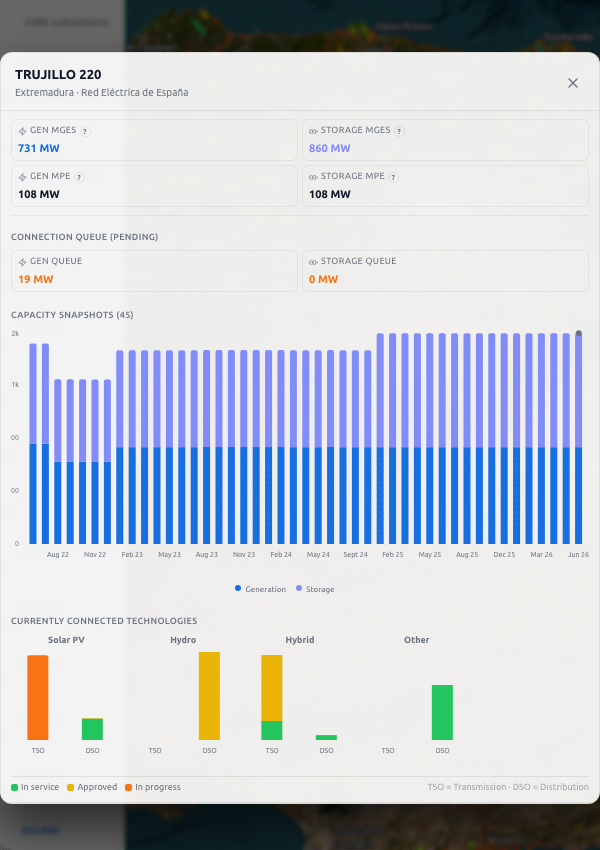Click the lightning bolt icon next to GEN MGES
This screenshot has height=850, width=600.
coord(23,131)
